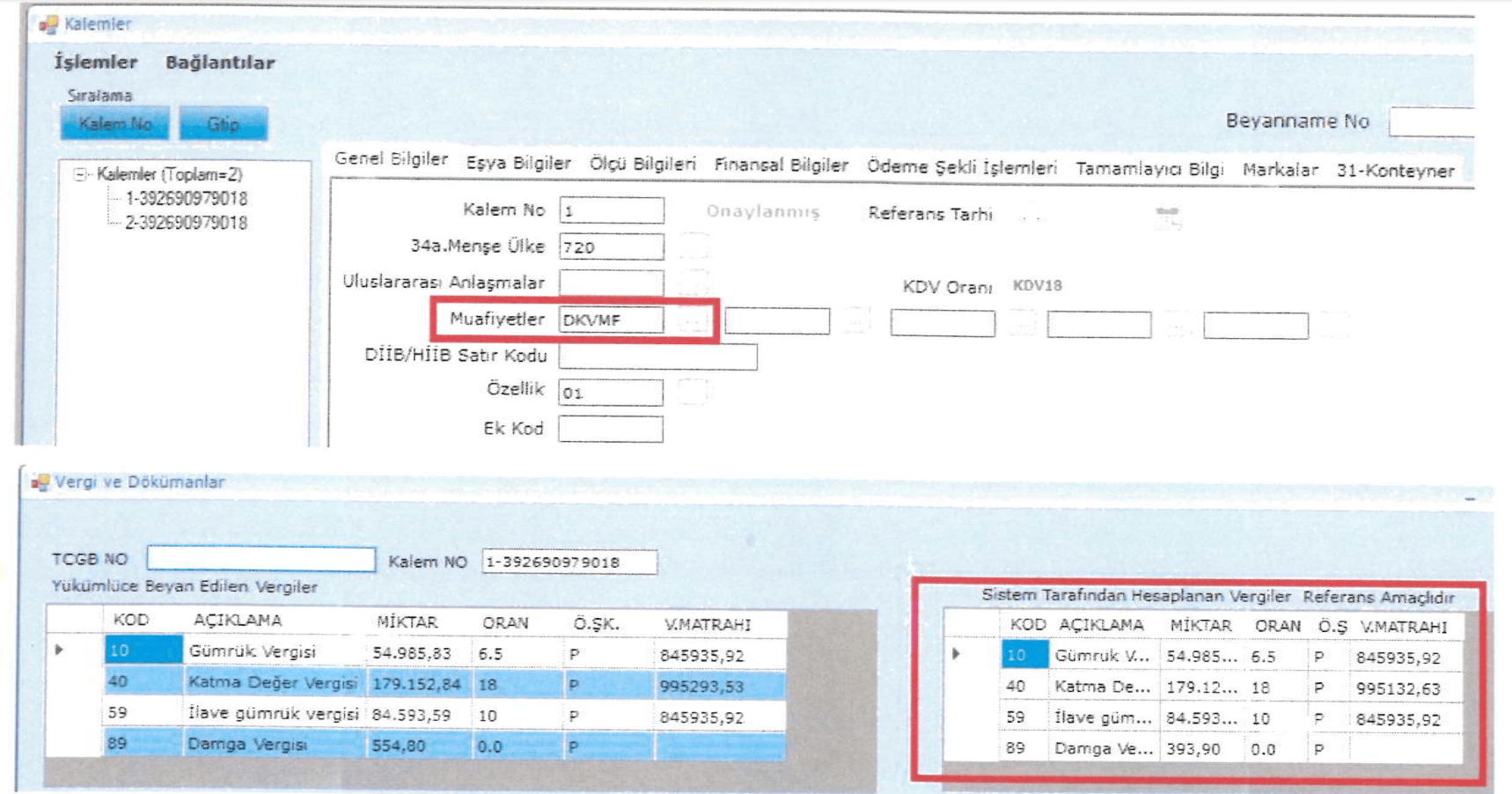Open the İşlemler menu
Viewport: 1512px width, 794px height.
(x=95, y=62)
